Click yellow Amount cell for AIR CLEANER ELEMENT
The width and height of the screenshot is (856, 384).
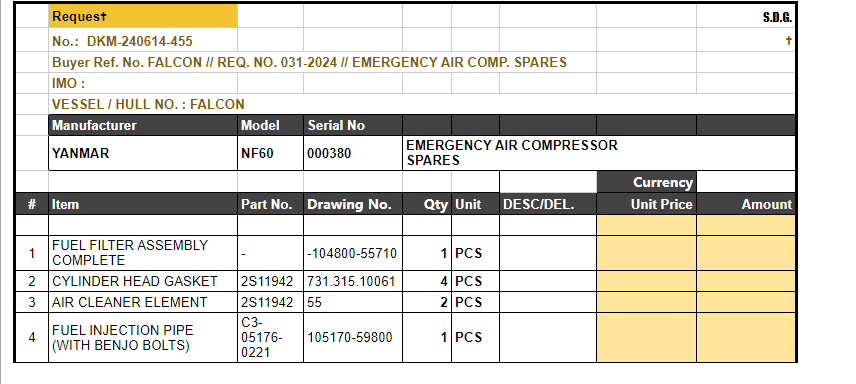click(746, 302)
